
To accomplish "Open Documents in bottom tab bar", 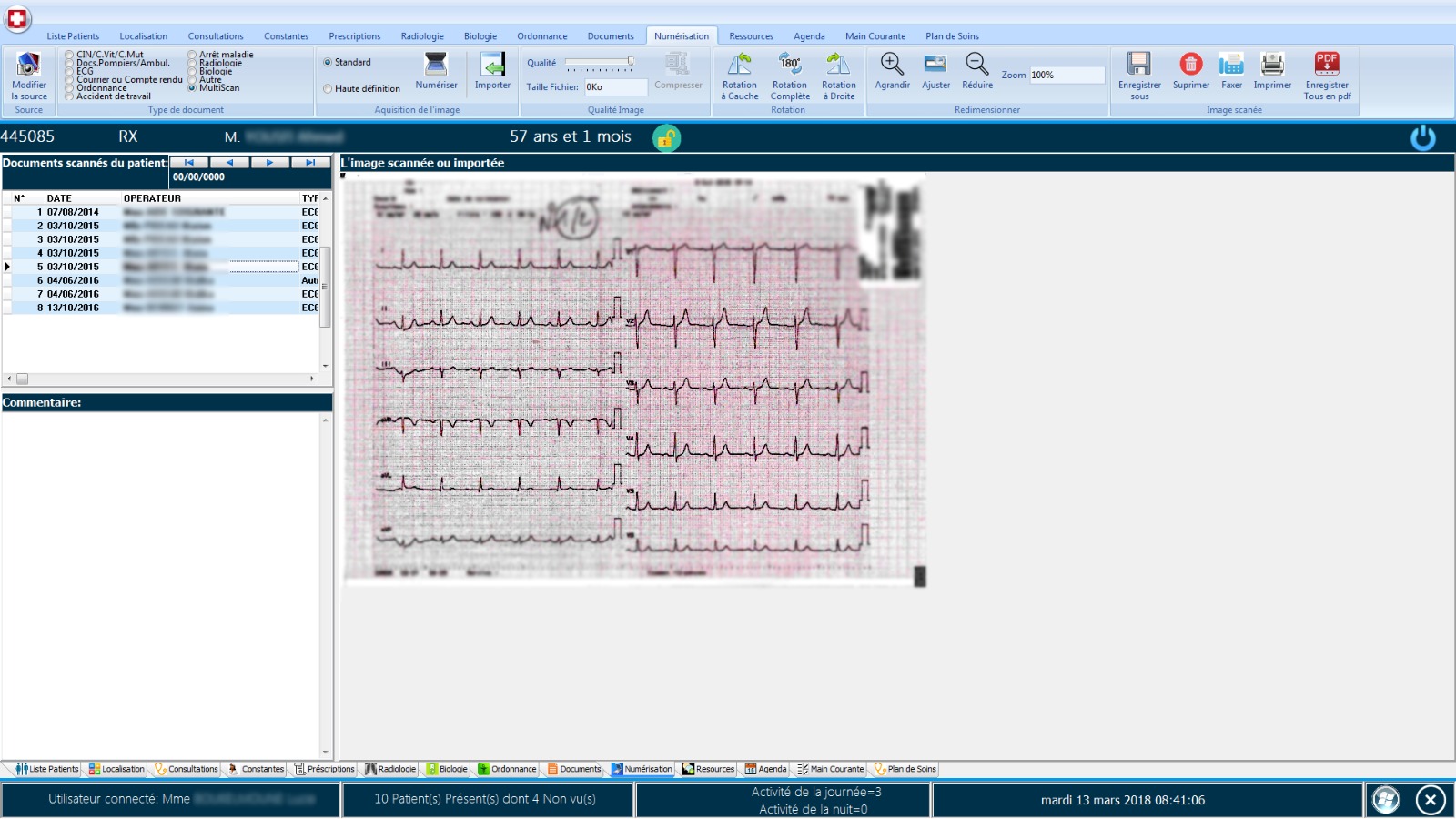I will tap(574, 770).
